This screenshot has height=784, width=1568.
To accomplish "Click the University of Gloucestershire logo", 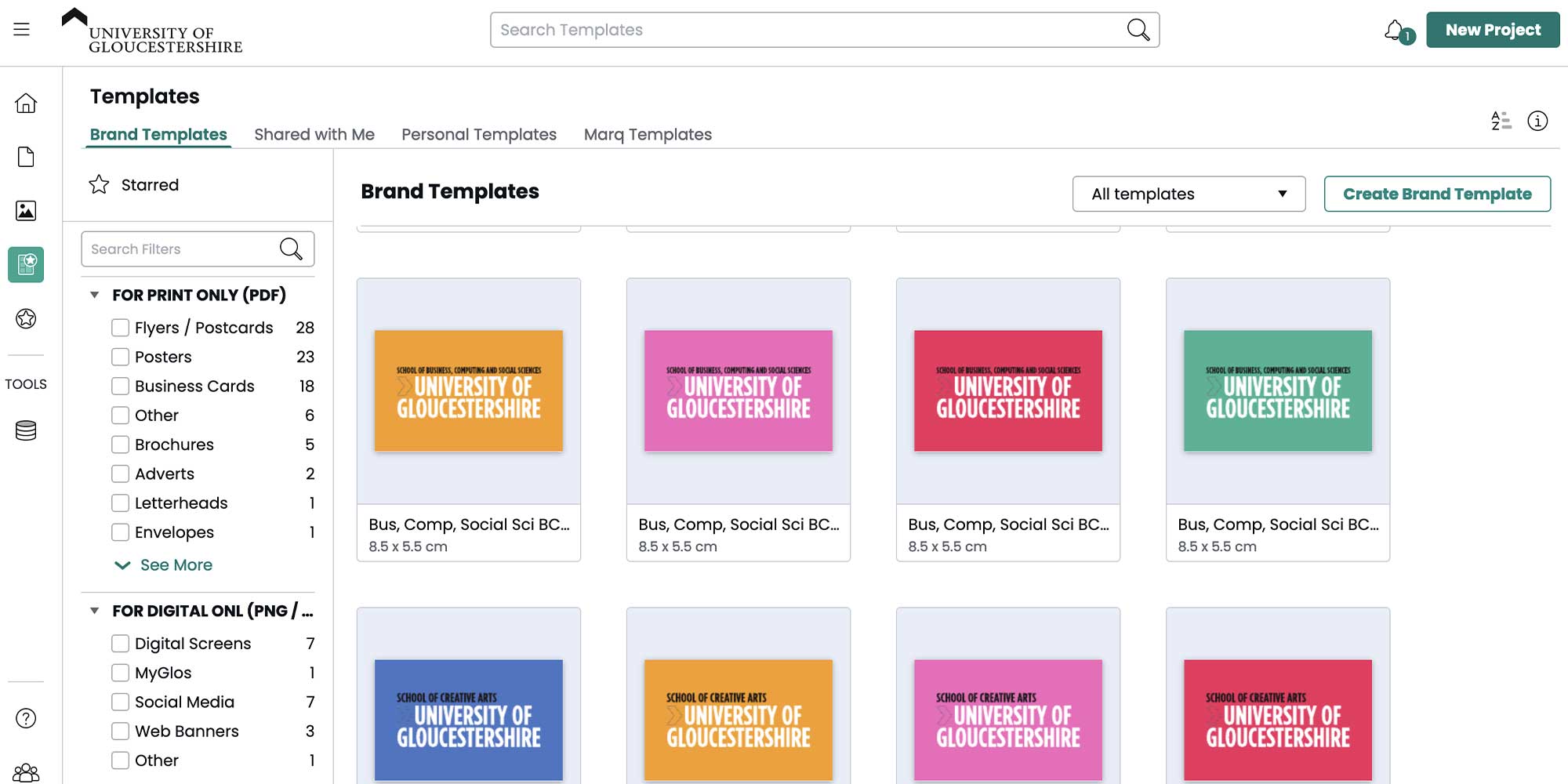I will (152, 31).
